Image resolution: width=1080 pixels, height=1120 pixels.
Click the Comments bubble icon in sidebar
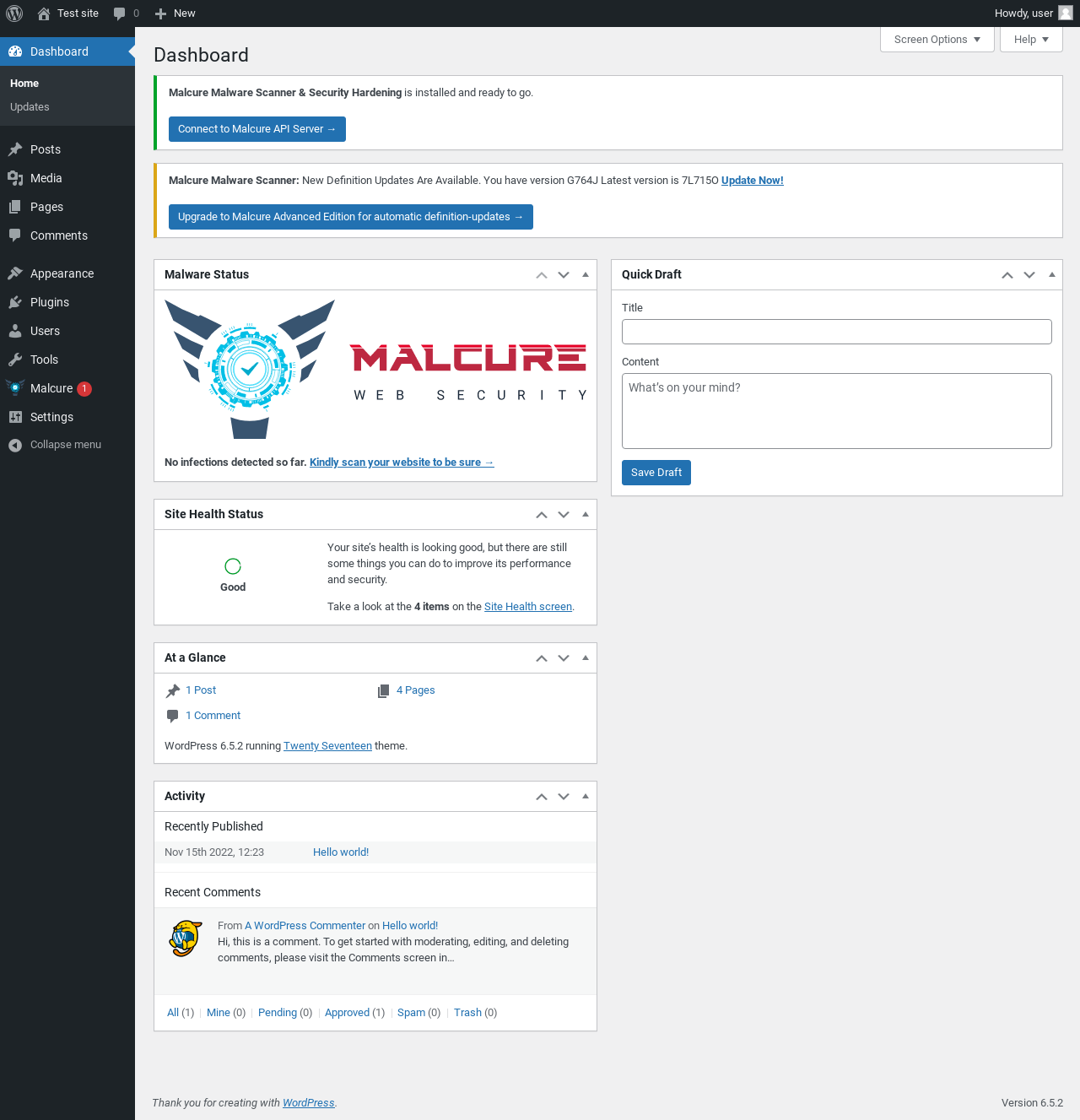15,235
